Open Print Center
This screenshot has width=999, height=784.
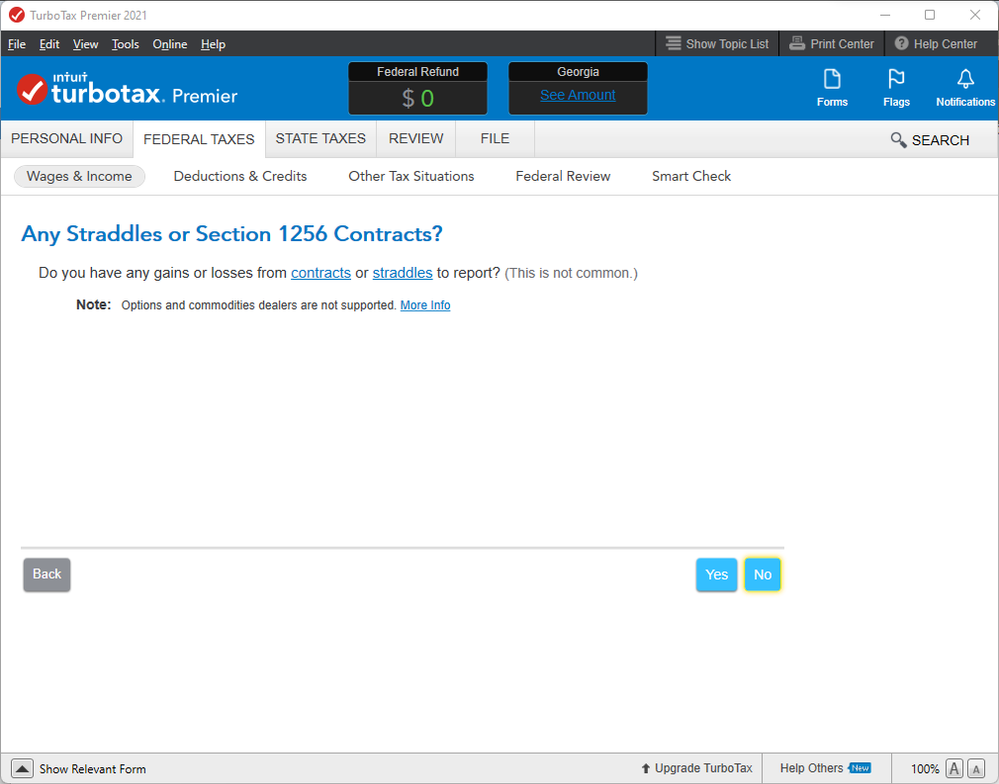point(831,44)
